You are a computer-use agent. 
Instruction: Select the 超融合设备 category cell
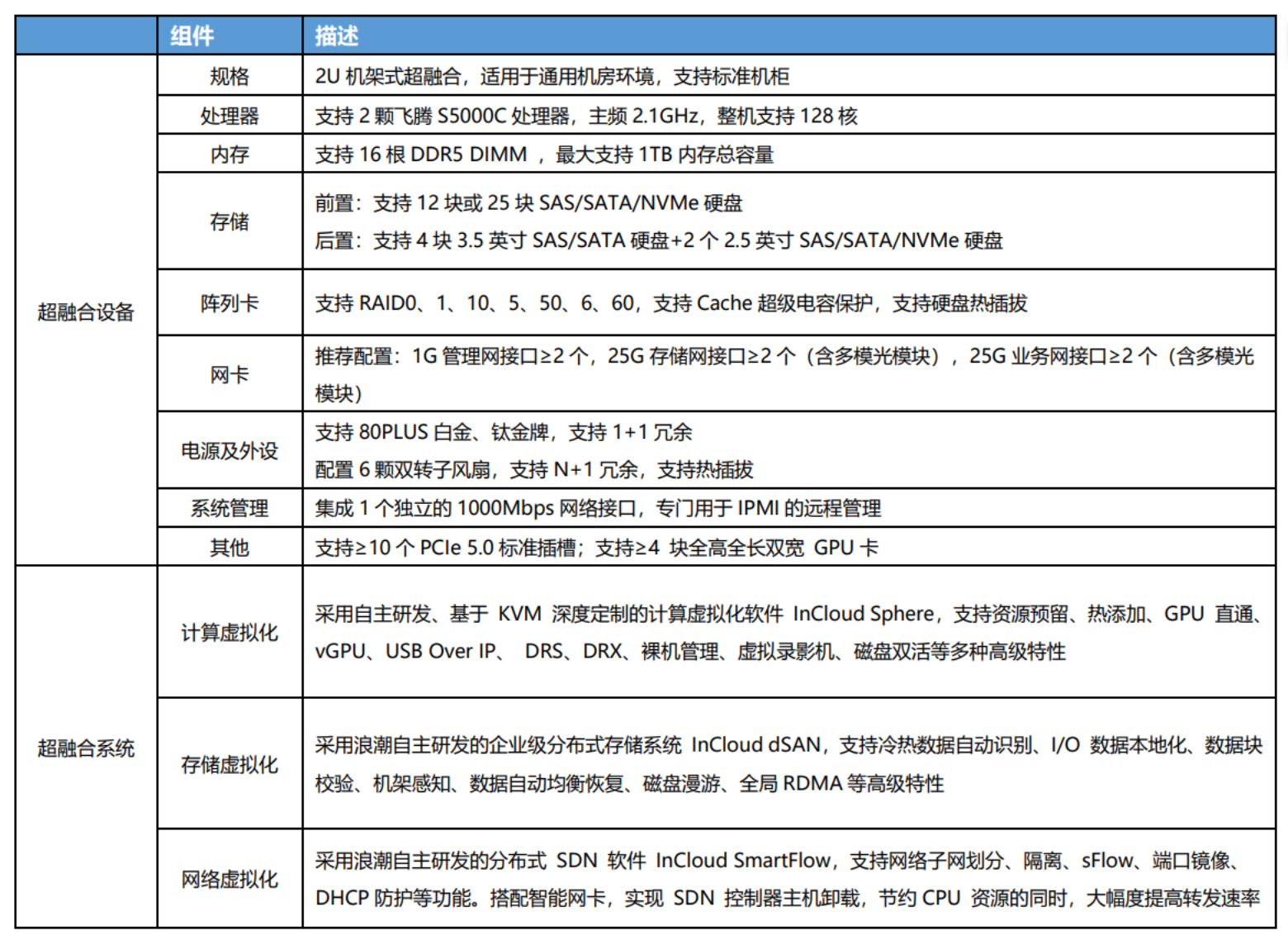tap(86, 311)
